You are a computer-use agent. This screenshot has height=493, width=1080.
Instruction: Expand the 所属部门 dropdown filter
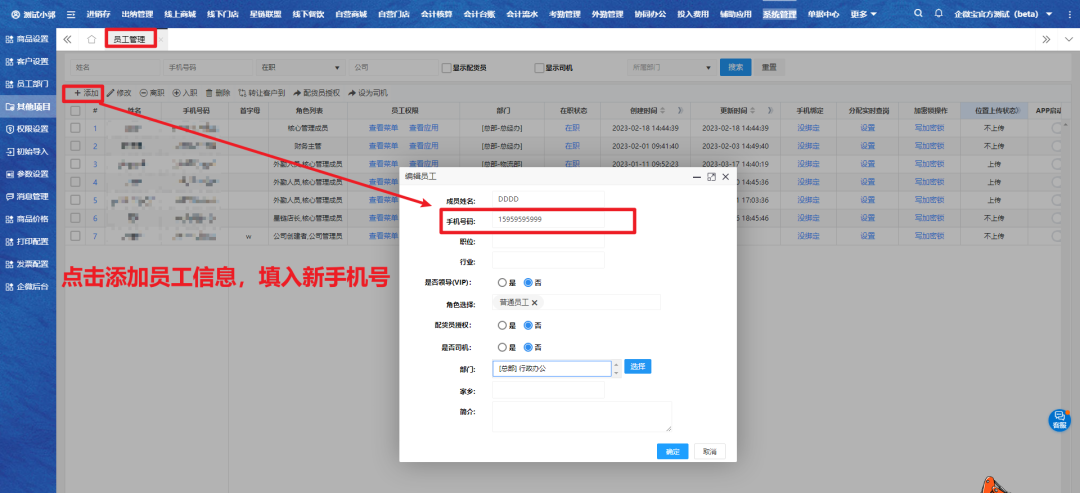pos(668,68)
